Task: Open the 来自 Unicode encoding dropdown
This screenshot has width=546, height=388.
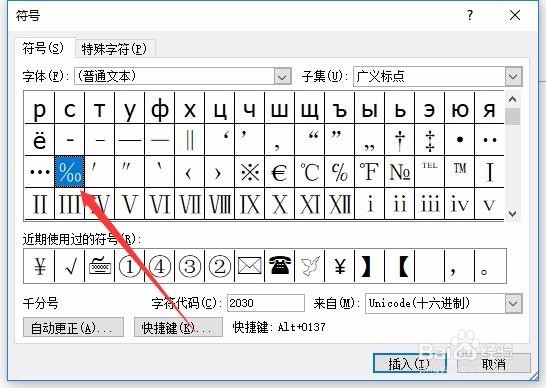Action: (513, 303)
